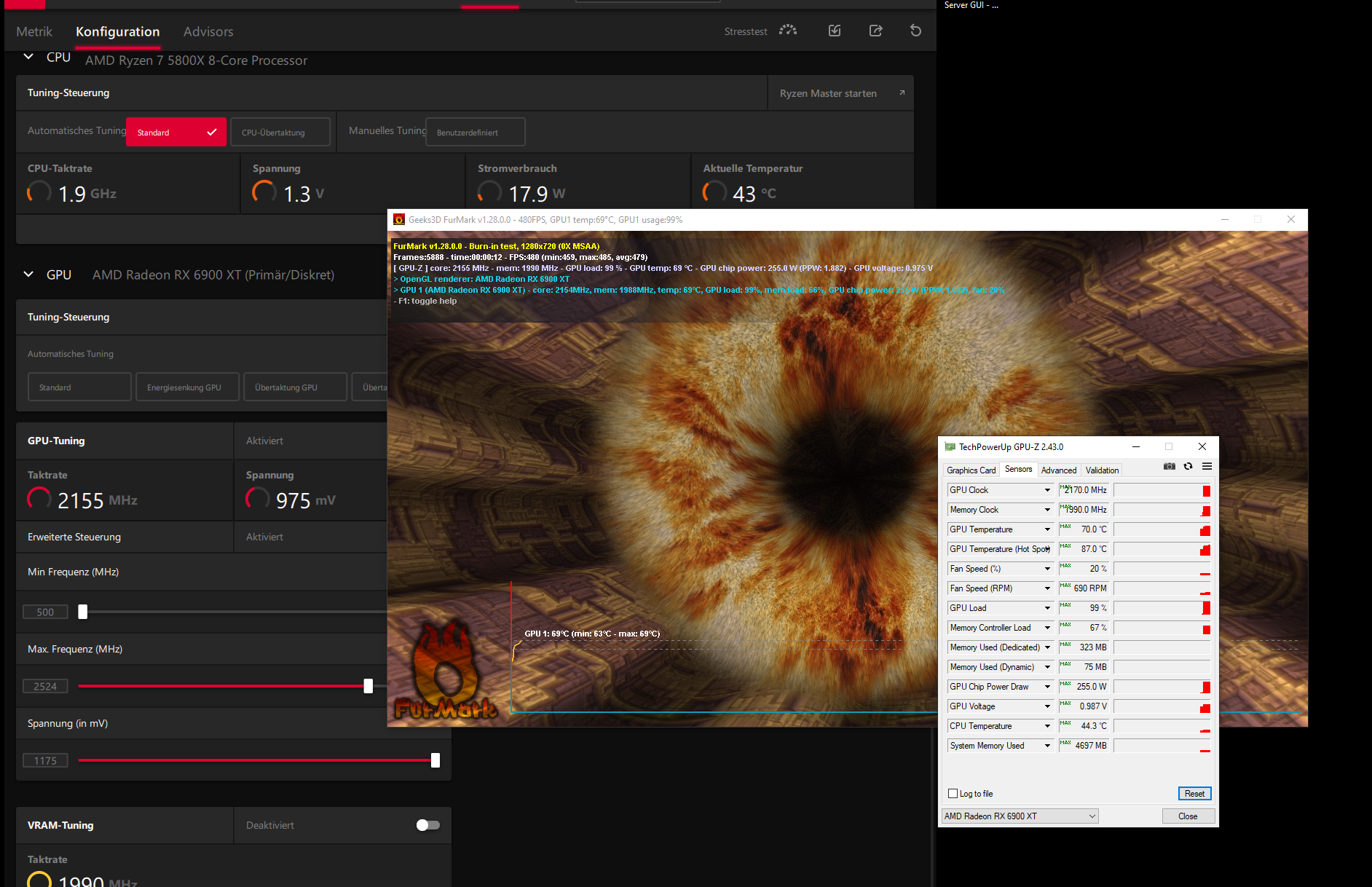Screen dimensions: 1372x887
Task: Open the GPU Voltage sensor dropdown
Action: click(x=1047, y=706)
